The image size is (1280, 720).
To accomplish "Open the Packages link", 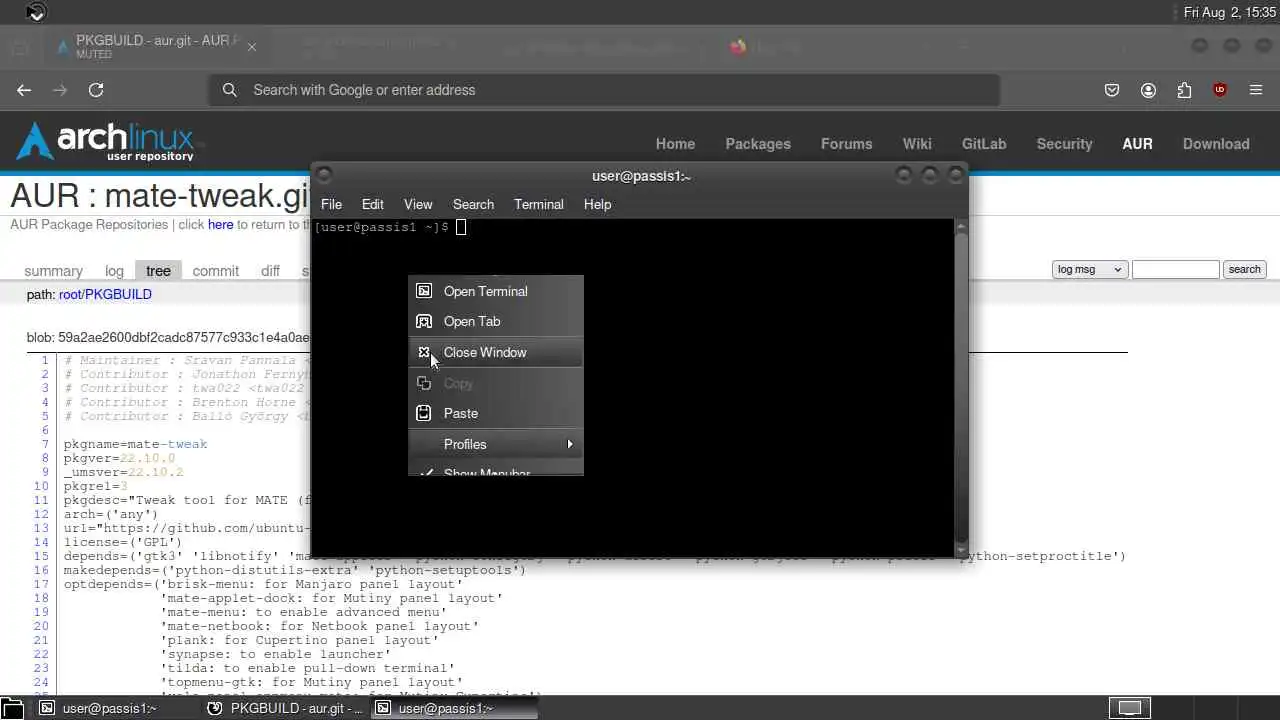I will [x=758, y=144].
